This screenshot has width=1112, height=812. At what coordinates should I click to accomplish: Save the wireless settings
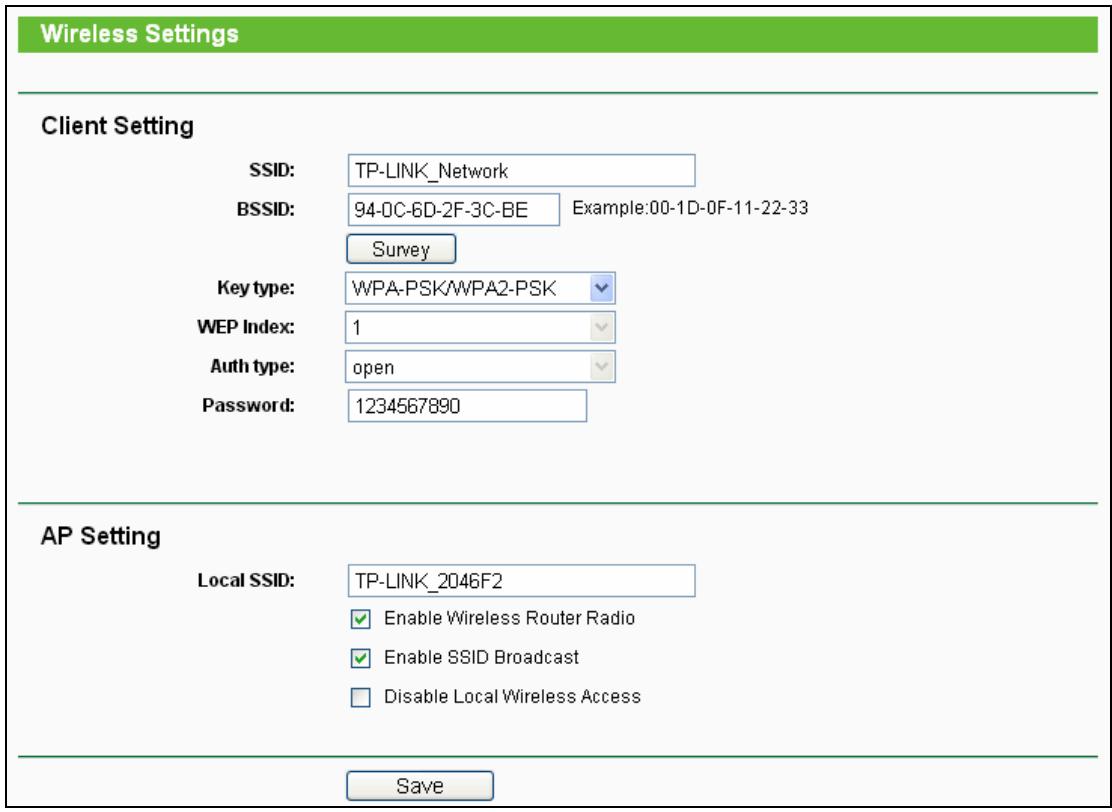coord(420,786)
